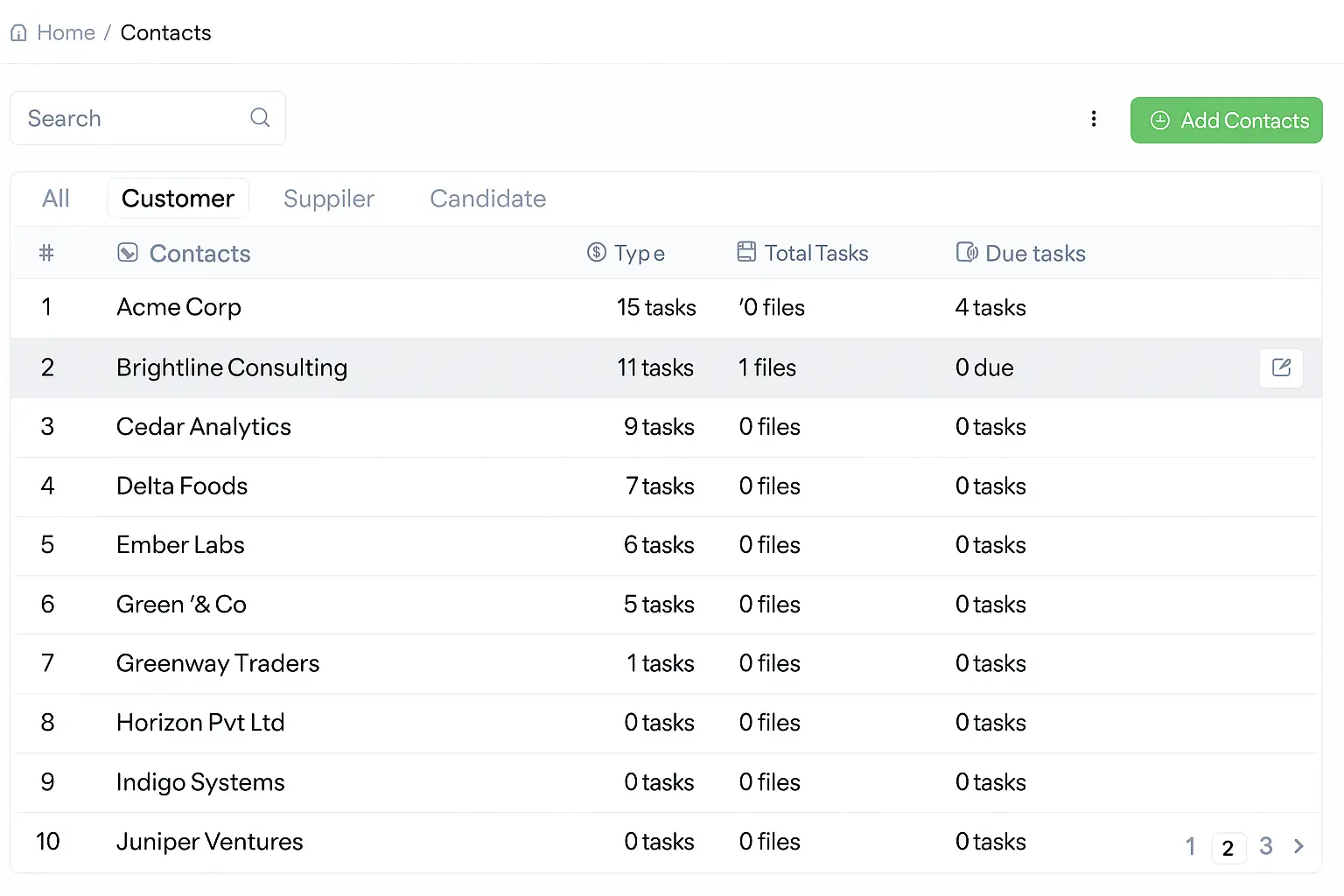The image size is (1344, 896).
Task: Click the search magnifier icon
Action: point(260,117)
